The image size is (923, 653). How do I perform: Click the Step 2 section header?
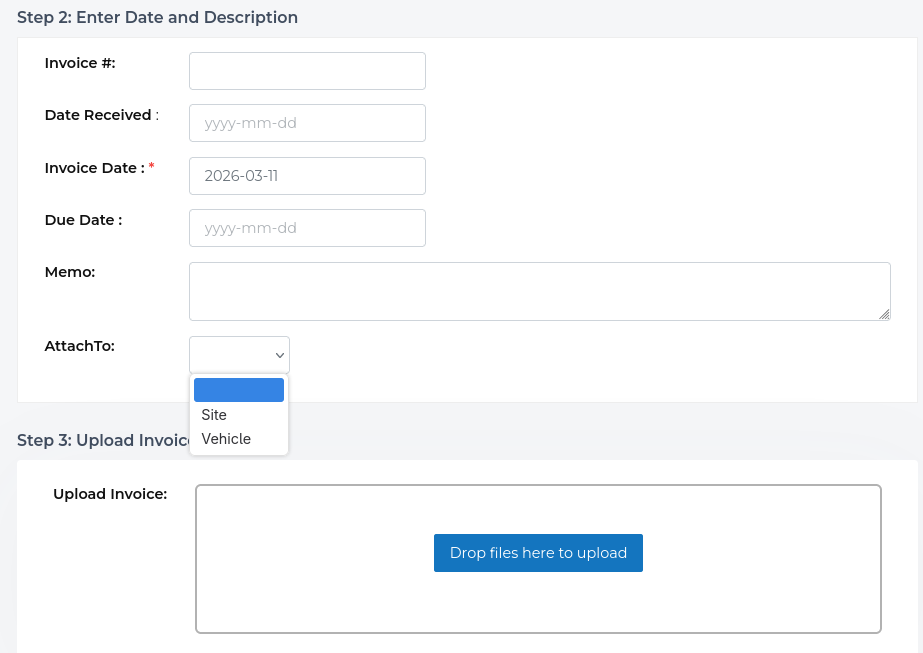pyautogui.click(x=157, y=17)
